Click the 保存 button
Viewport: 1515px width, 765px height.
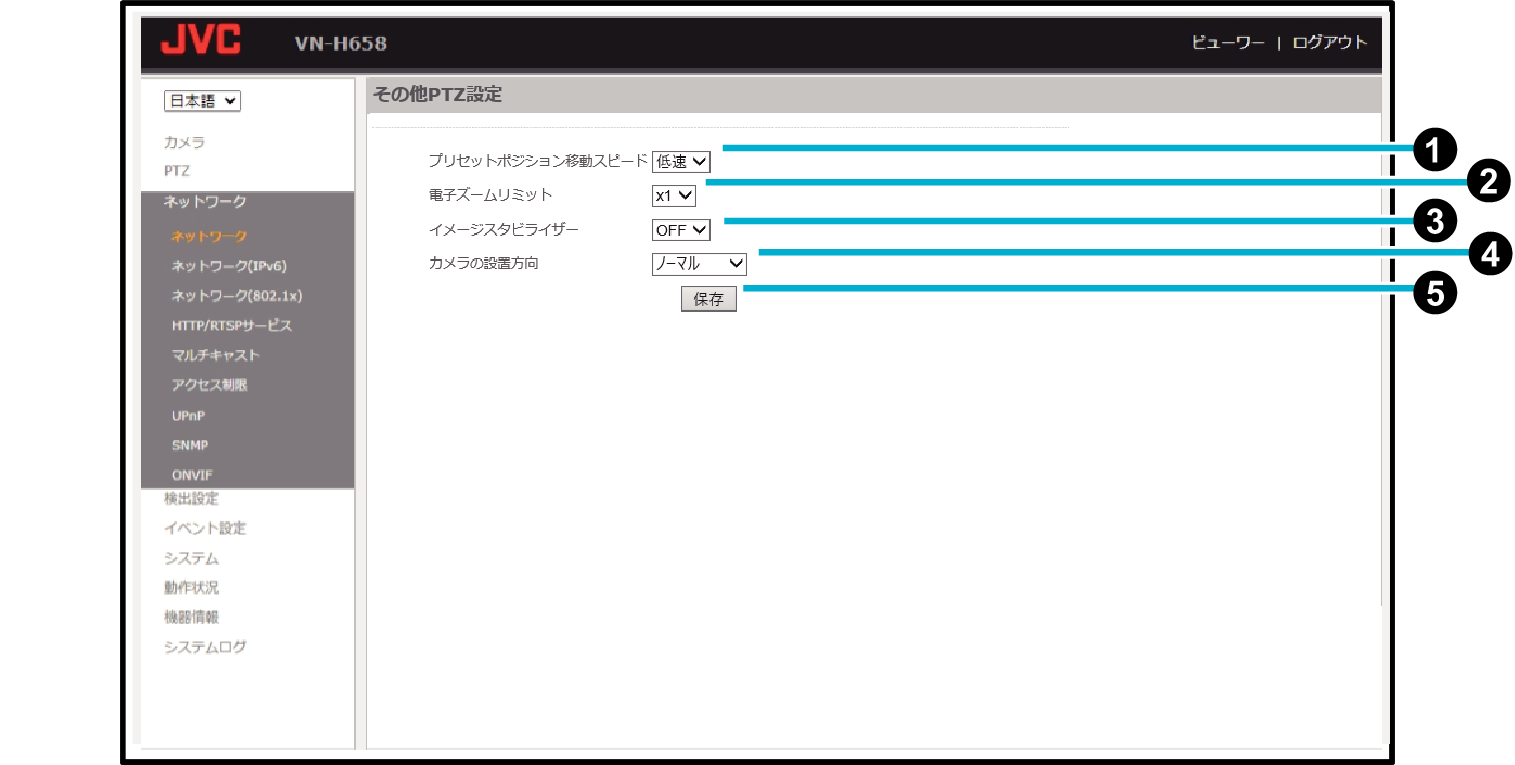pyautogui.click(x=708, y=299)
